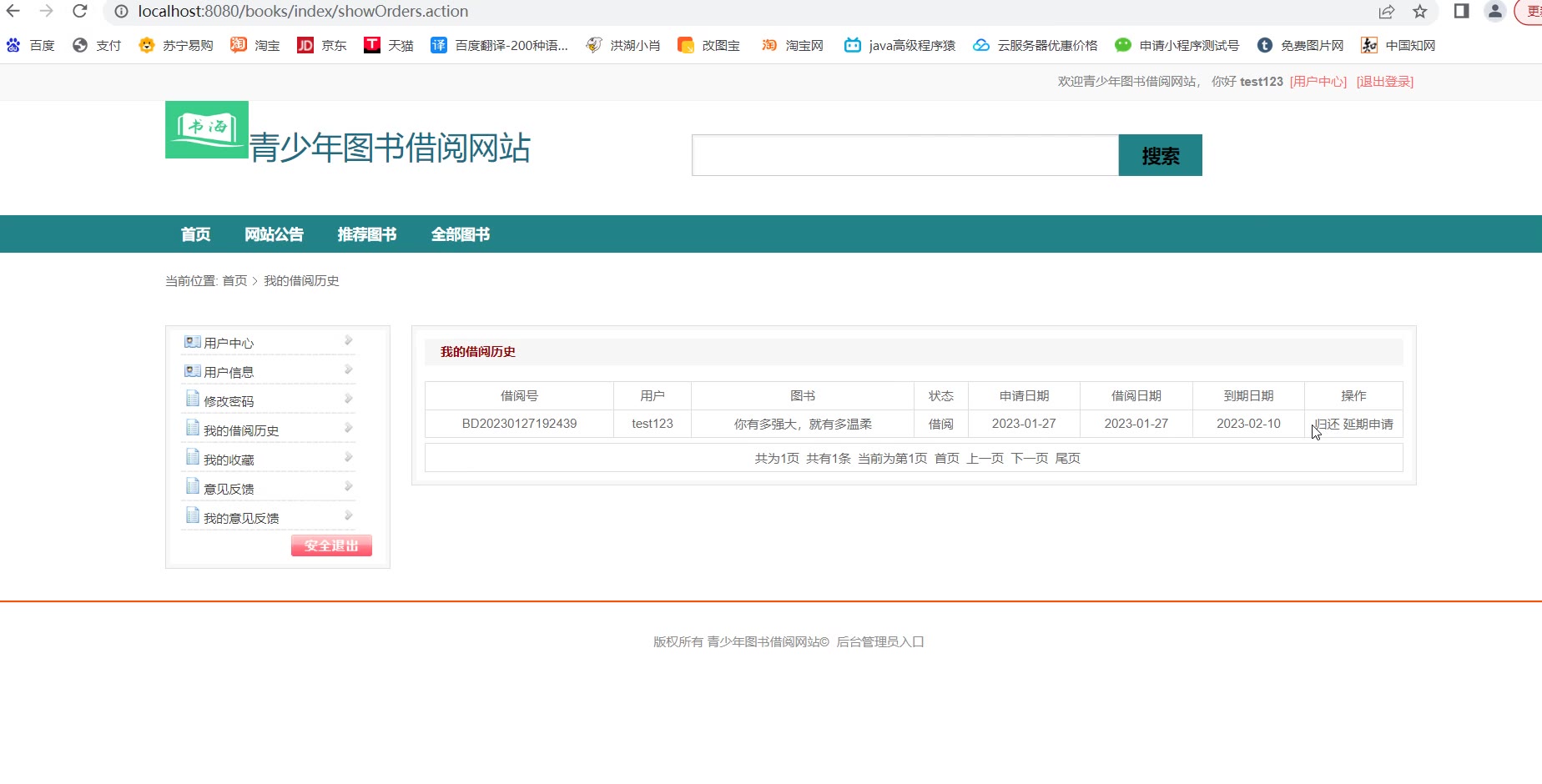
Task: Click the green book site logo
Action: (206, 129)
